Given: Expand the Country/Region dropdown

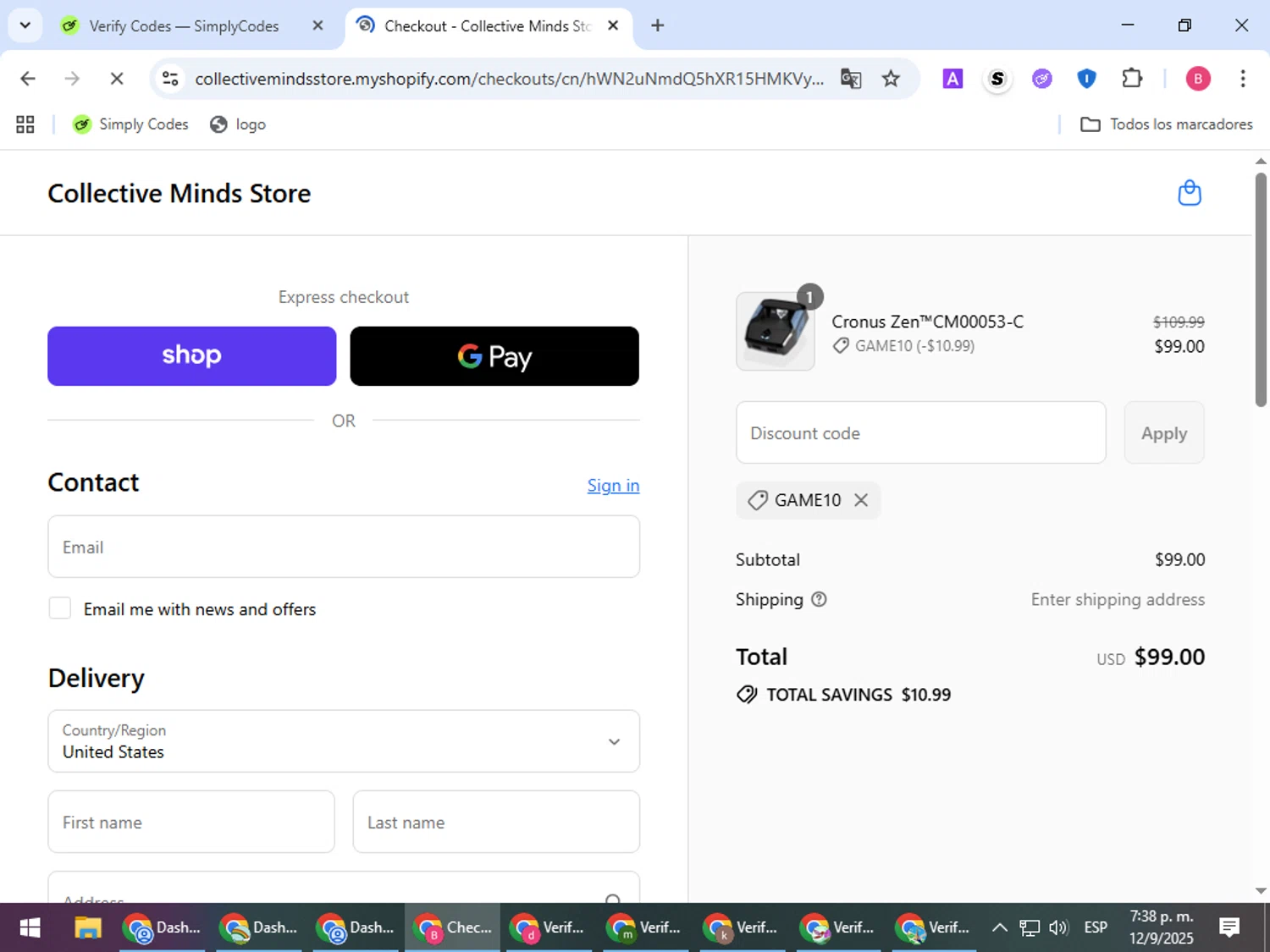Looking at the screenshot, I should (344, 741).
